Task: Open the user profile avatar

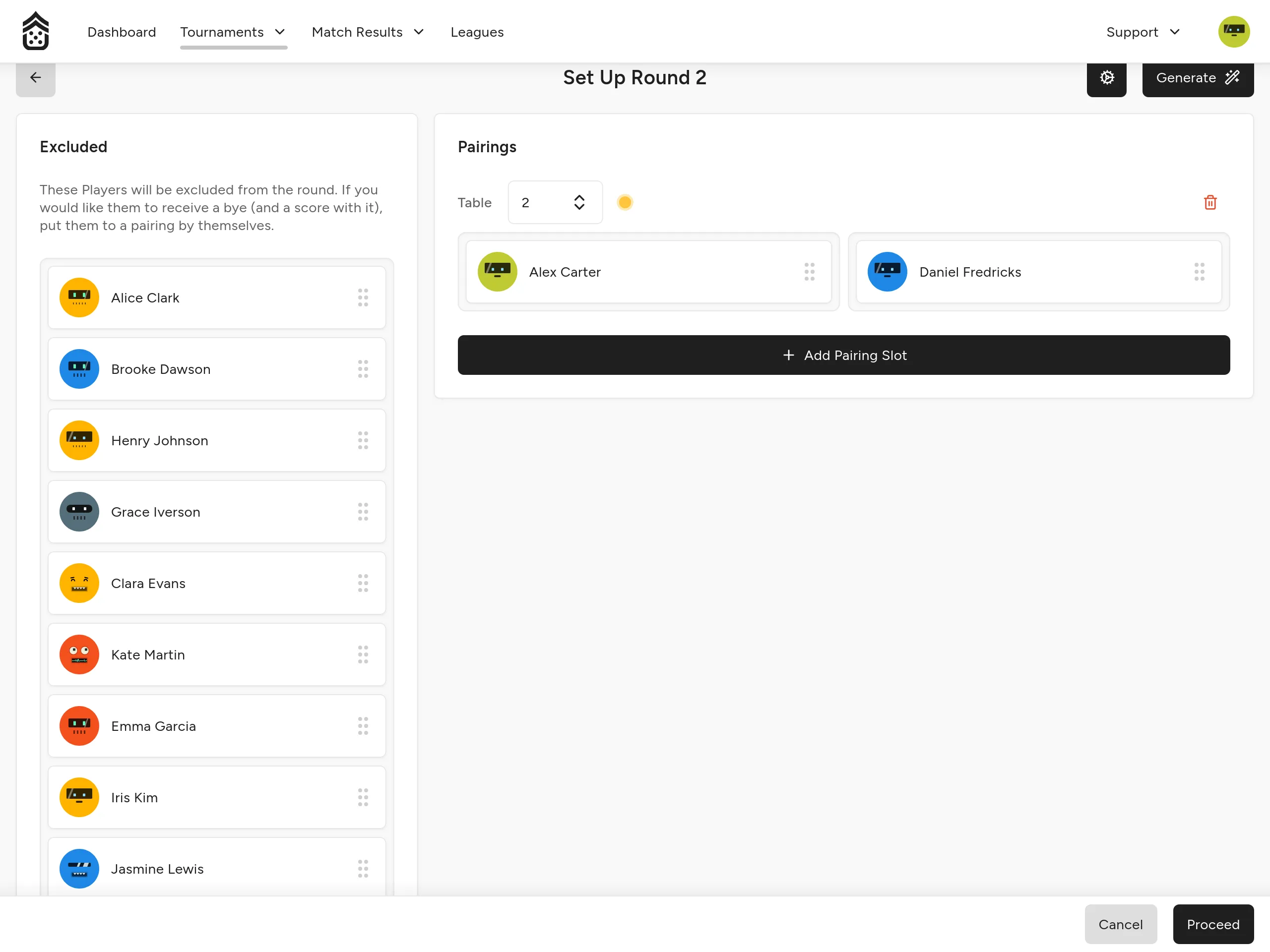Action: point(1234,32)
